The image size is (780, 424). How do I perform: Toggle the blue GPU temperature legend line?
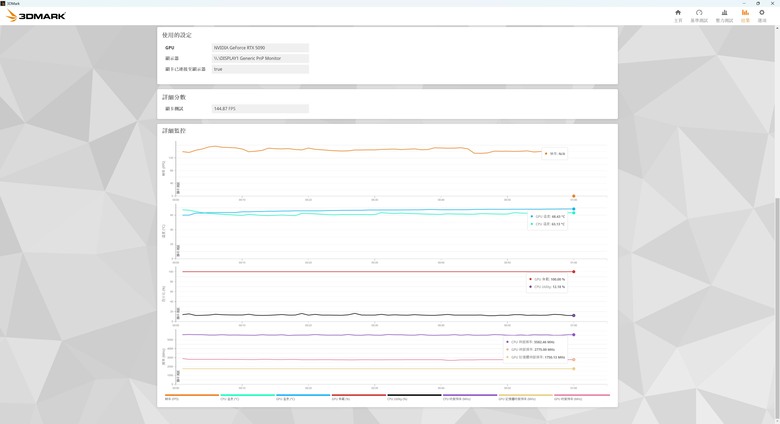[x=303, y=397]
